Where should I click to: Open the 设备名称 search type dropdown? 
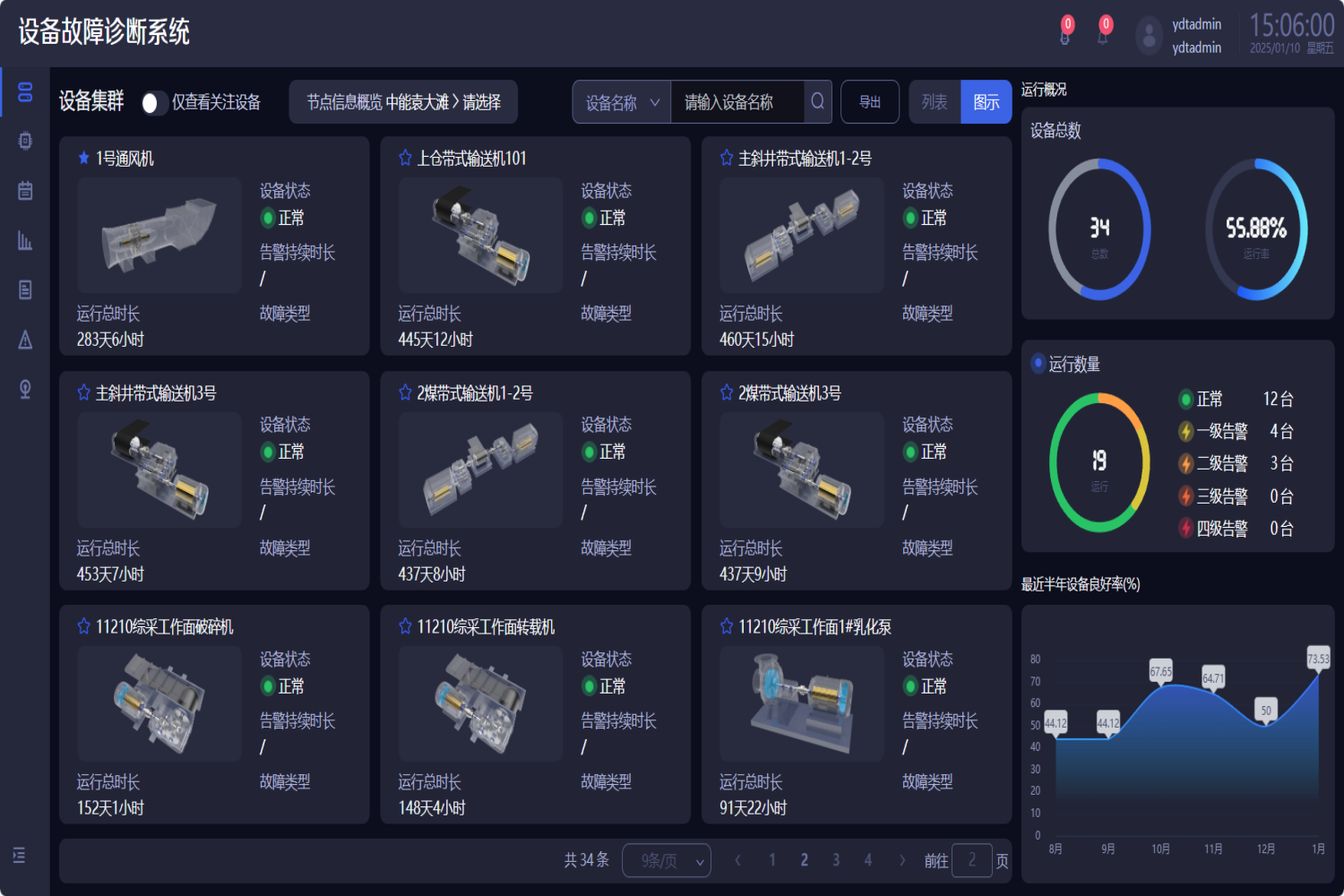click(622, 102)
